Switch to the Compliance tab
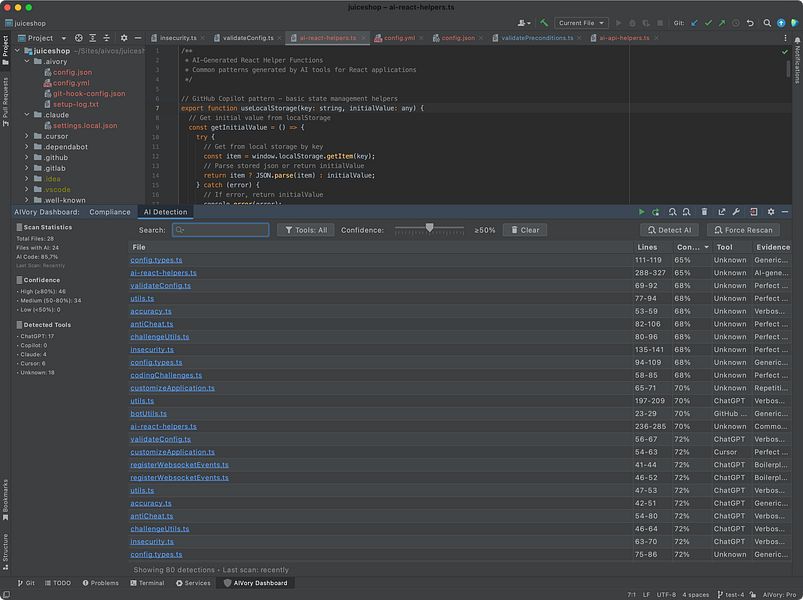Image resolution: width=803 pixels, height=600 pixels. 110,212
